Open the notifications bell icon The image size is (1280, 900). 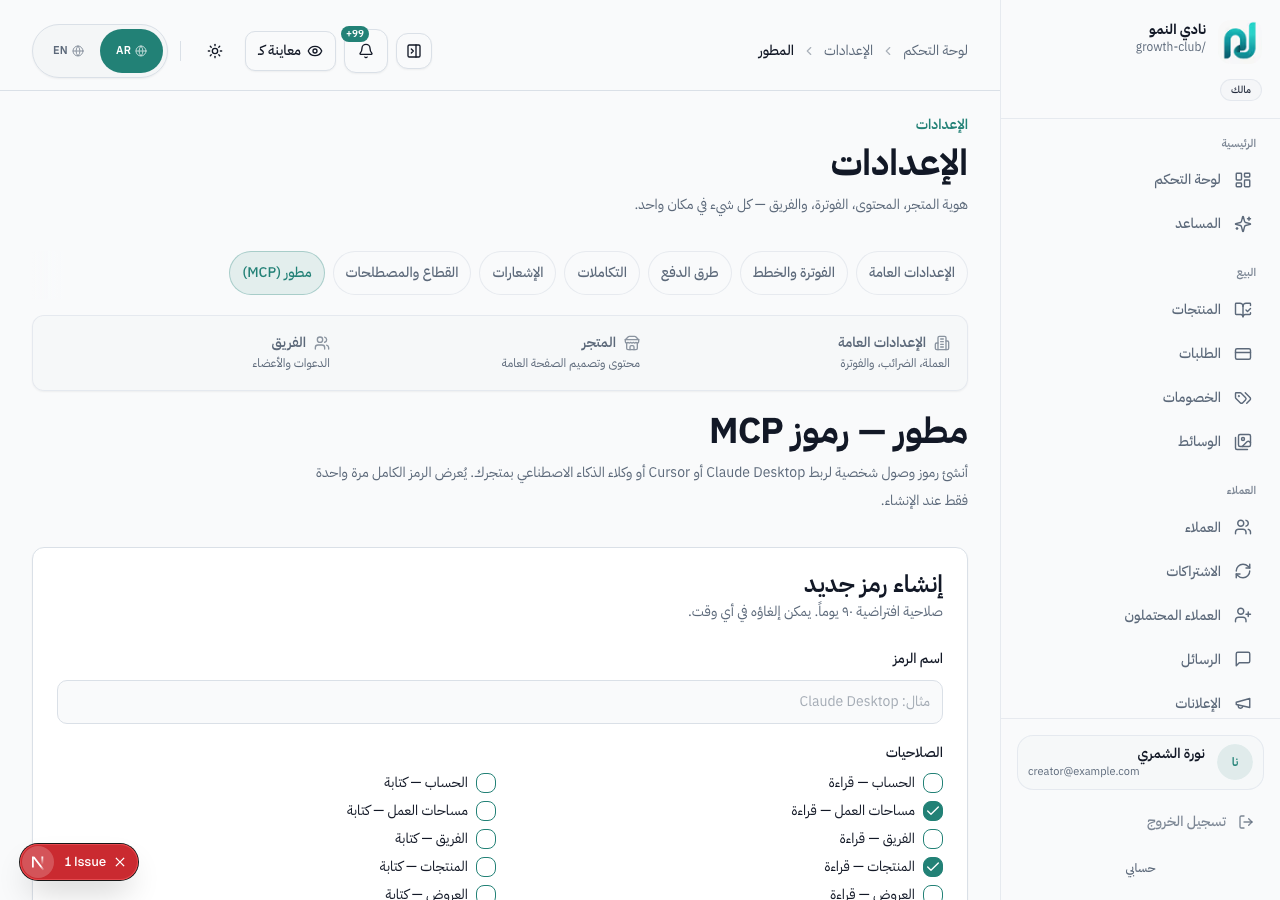[x=366, y=51]
